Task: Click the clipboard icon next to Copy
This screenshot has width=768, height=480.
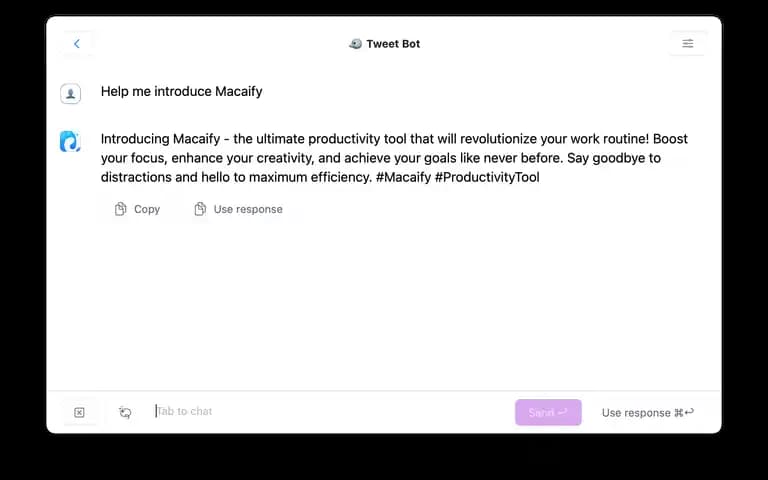Action: (120, 209)
